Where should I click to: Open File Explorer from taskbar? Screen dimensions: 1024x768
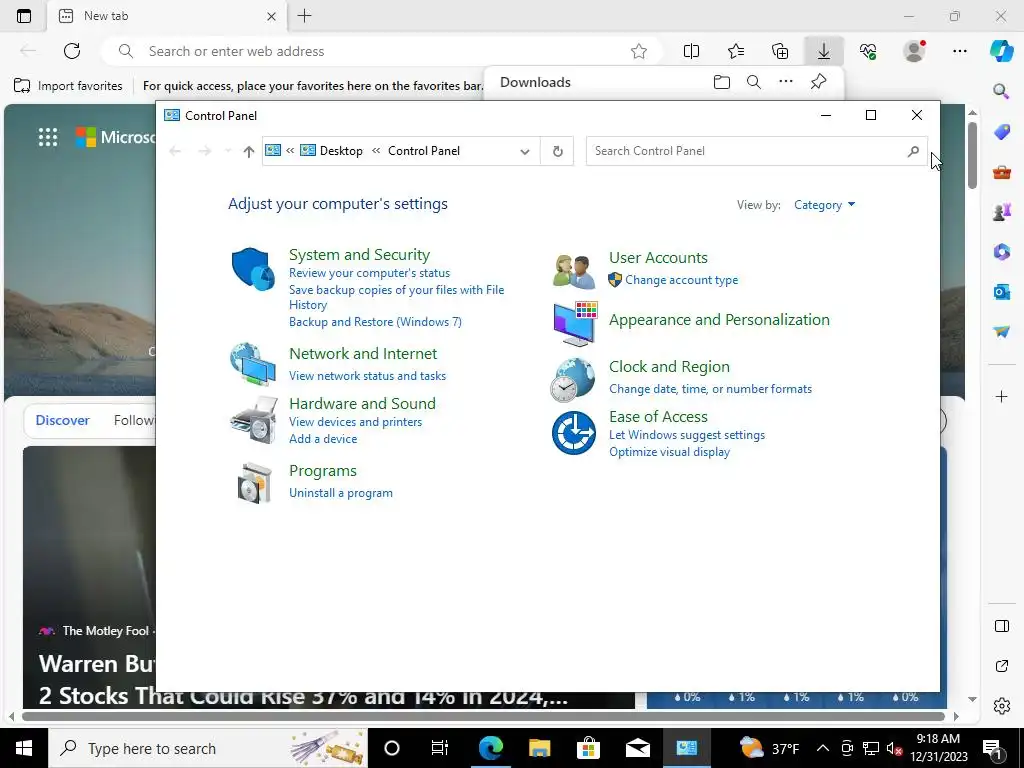(539, 748)
